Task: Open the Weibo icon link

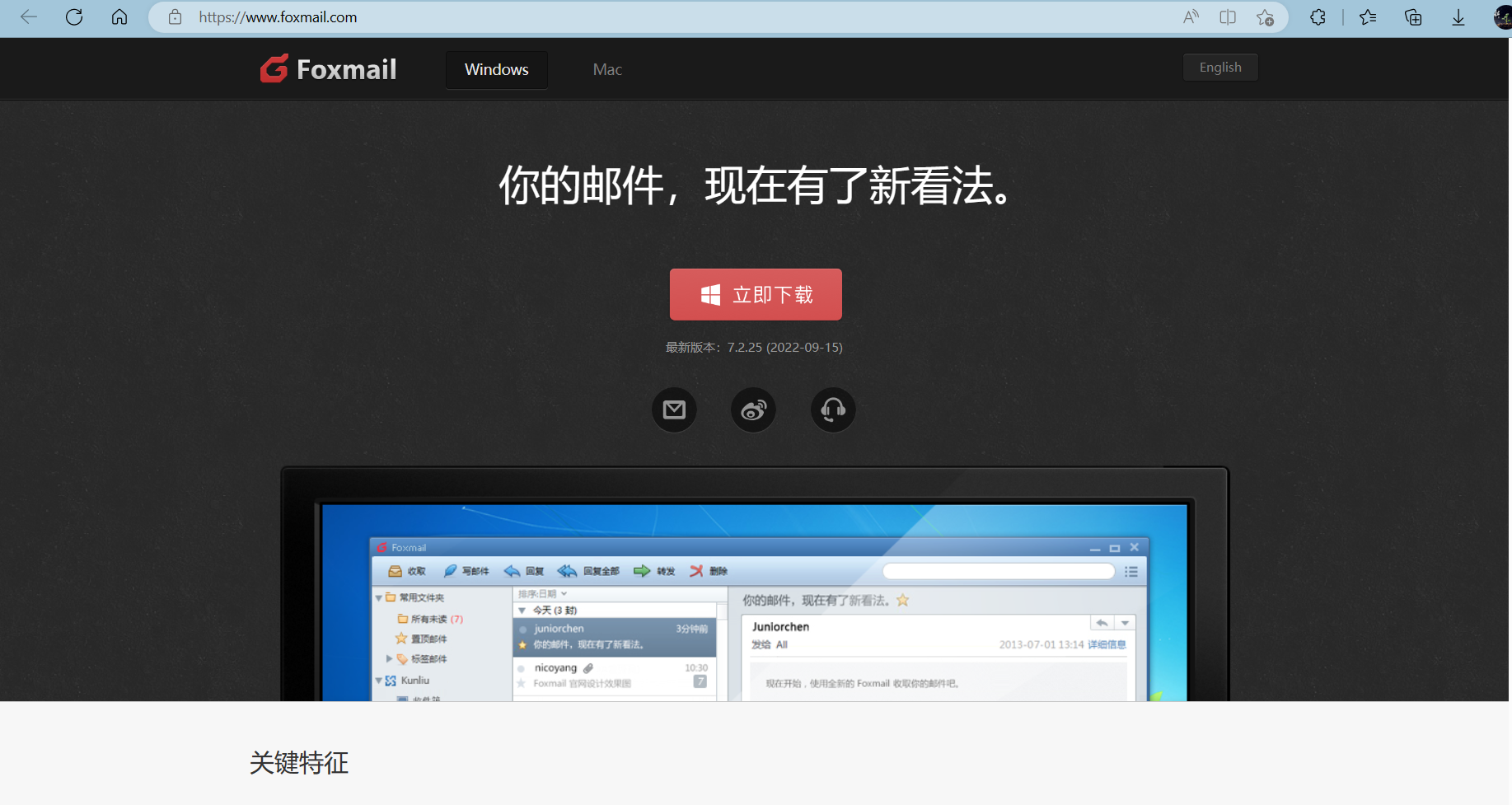Action: (x=753, y=410)
